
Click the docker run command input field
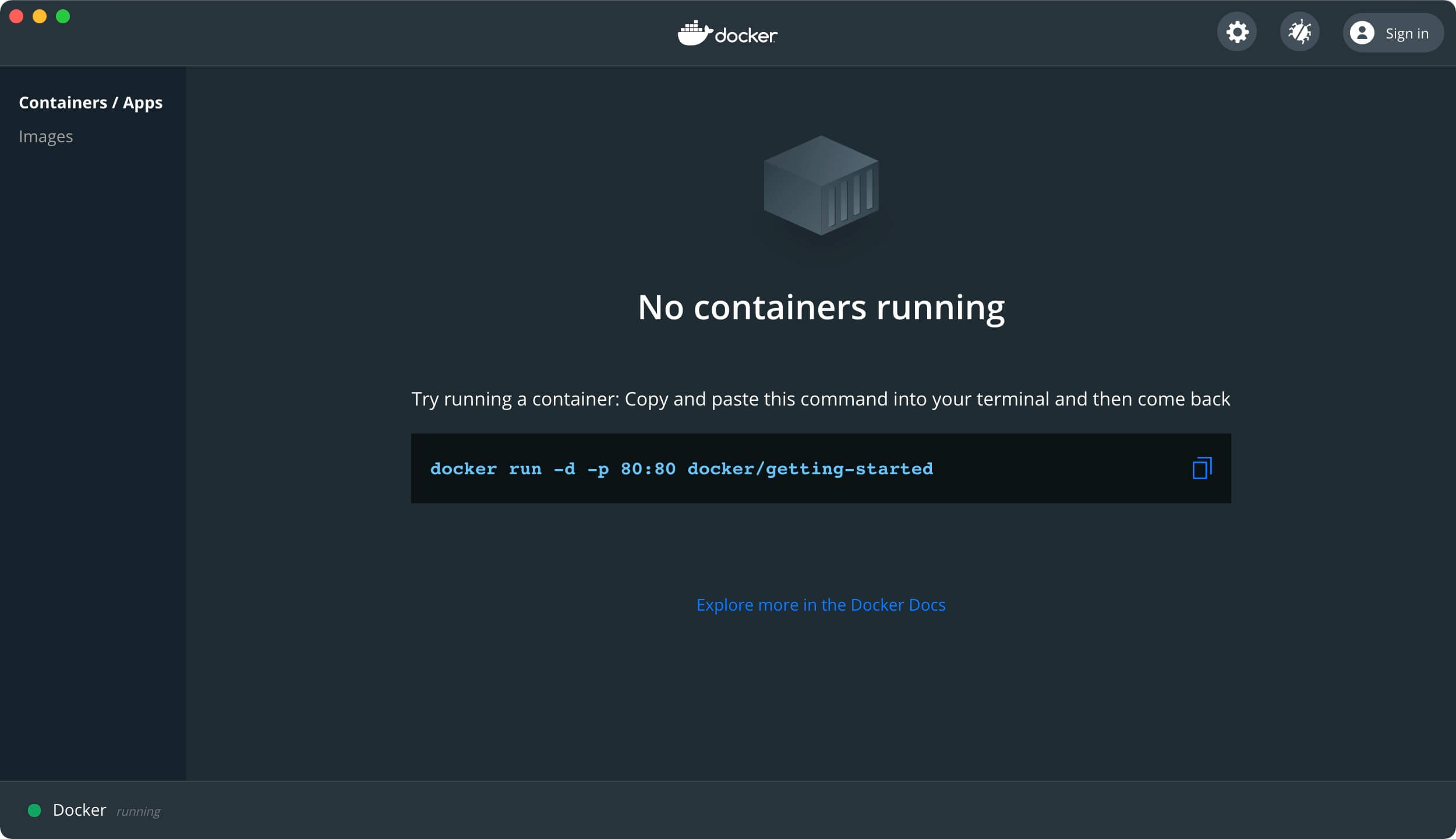pos(820,468)
